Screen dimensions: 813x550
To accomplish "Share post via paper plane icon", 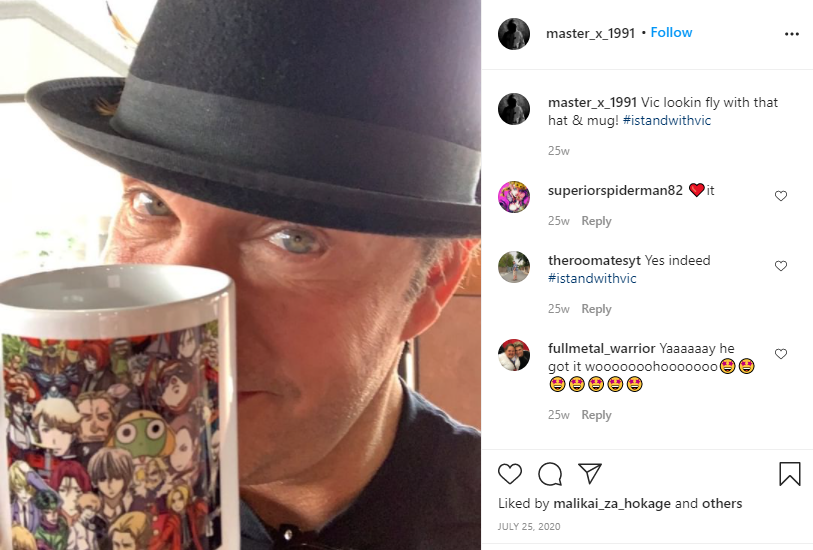I will click(x=590, y=473).
